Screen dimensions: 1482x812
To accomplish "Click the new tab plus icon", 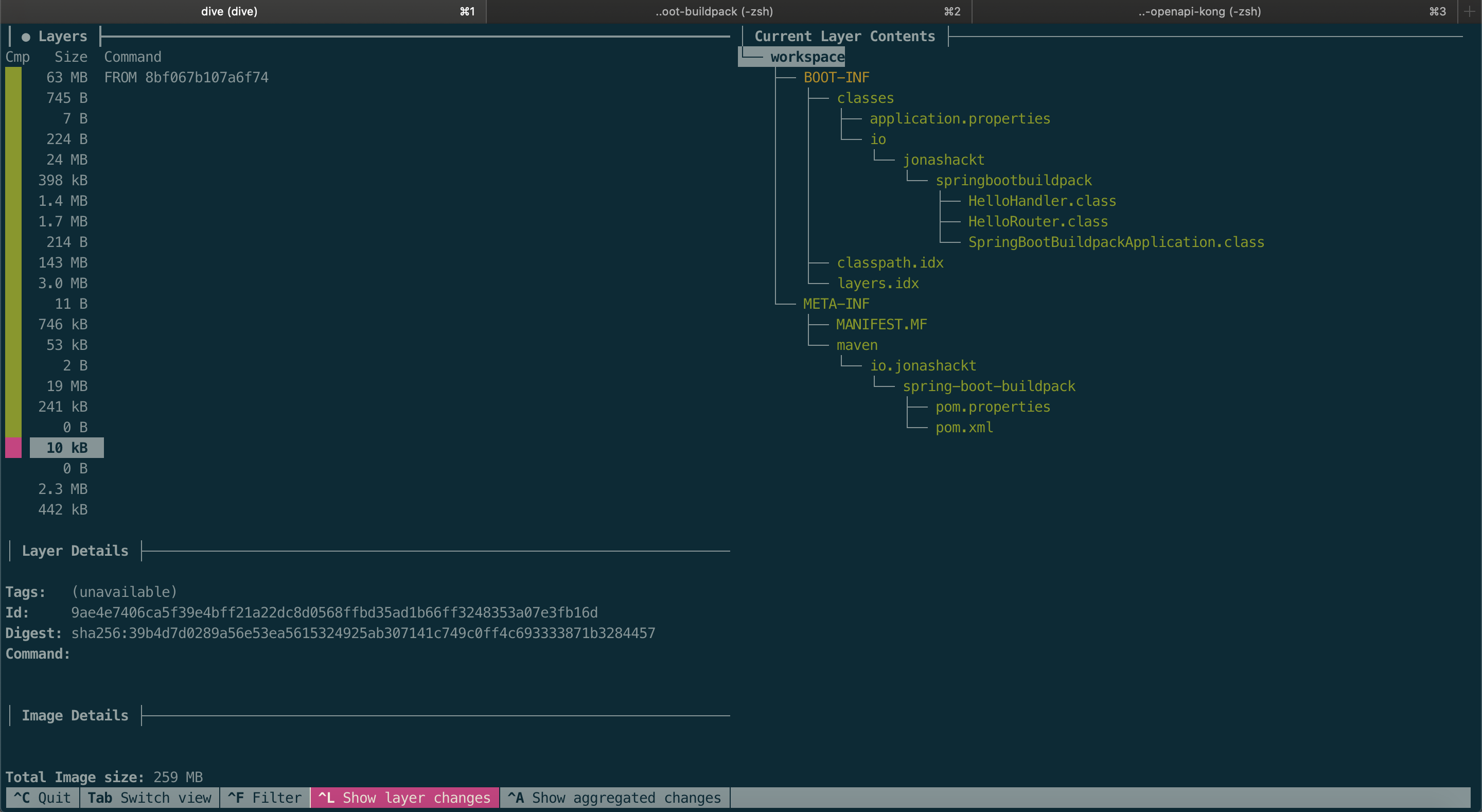I will [x=1469, y=11].
